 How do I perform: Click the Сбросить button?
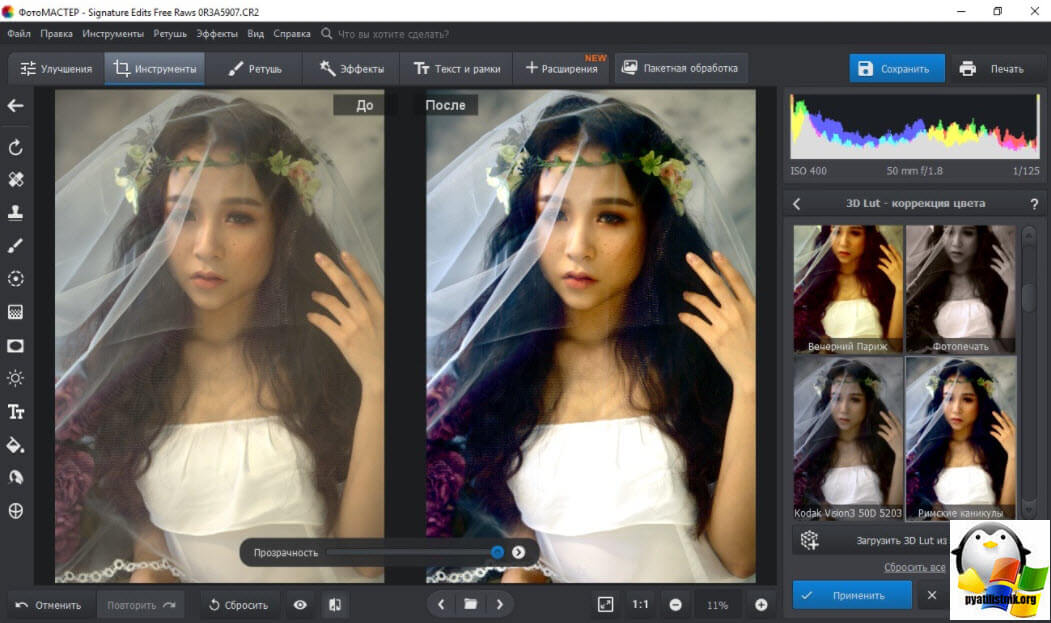tap(239, 605)
